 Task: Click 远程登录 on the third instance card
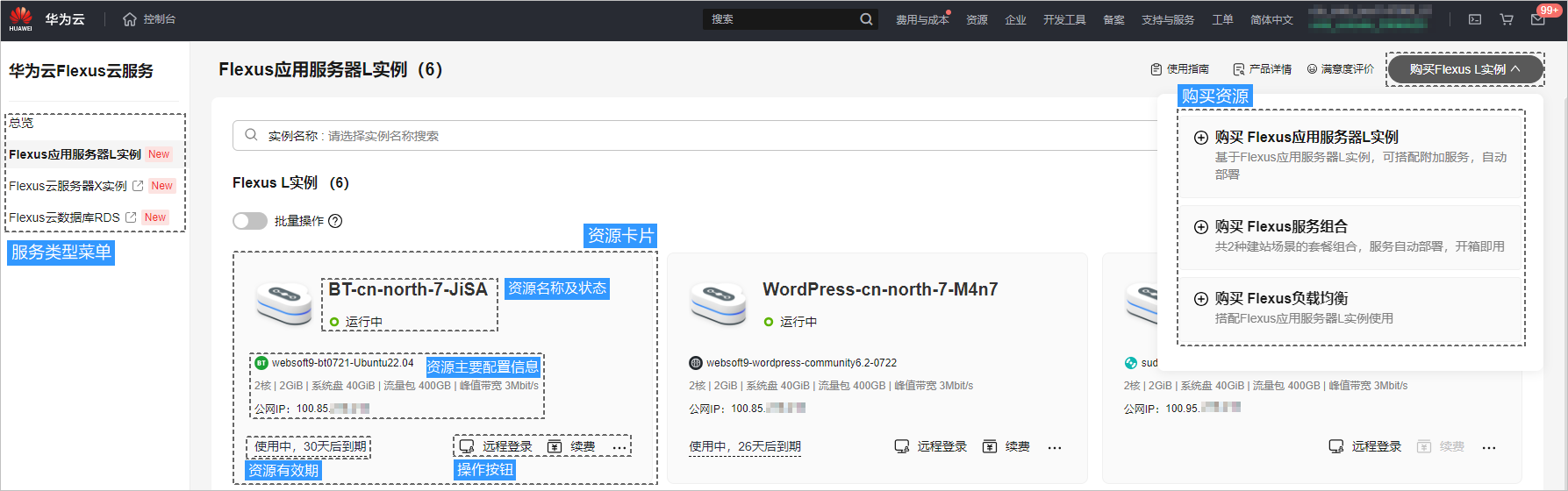[1376, 447]
